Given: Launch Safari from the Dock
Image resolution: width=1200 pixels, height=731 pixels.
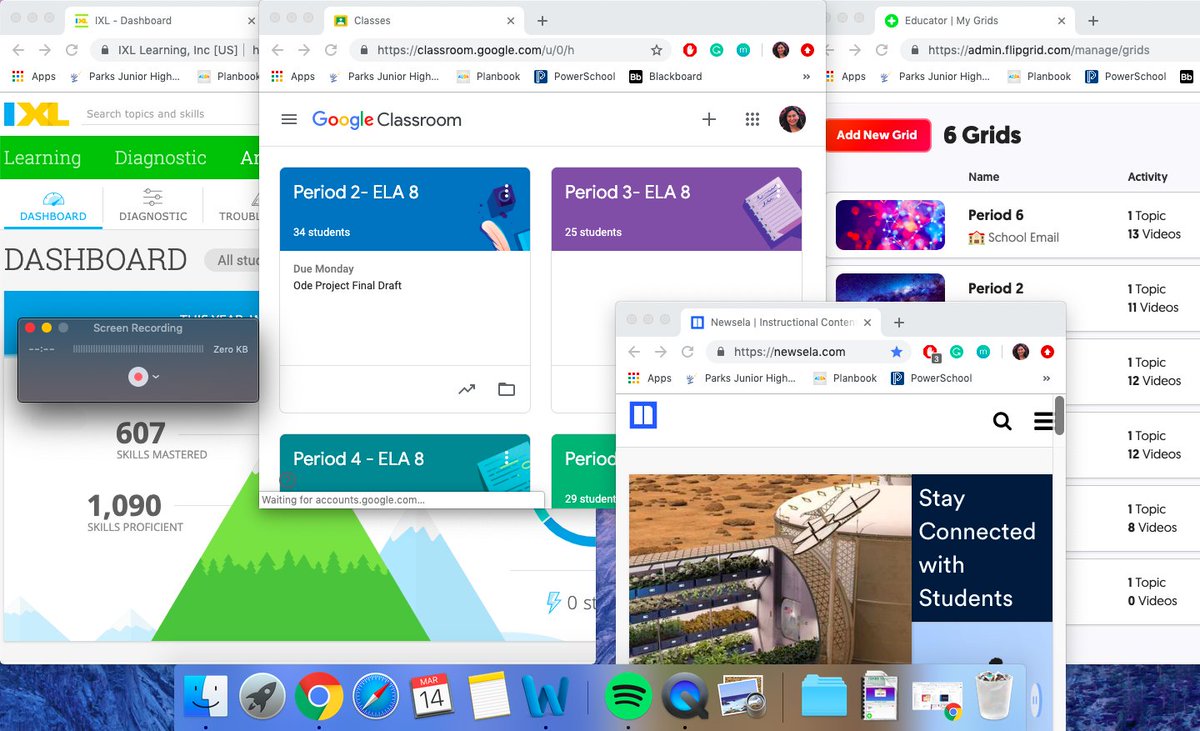Looking at the screenshot, I should pyautogui.click(x=375, y=696).
